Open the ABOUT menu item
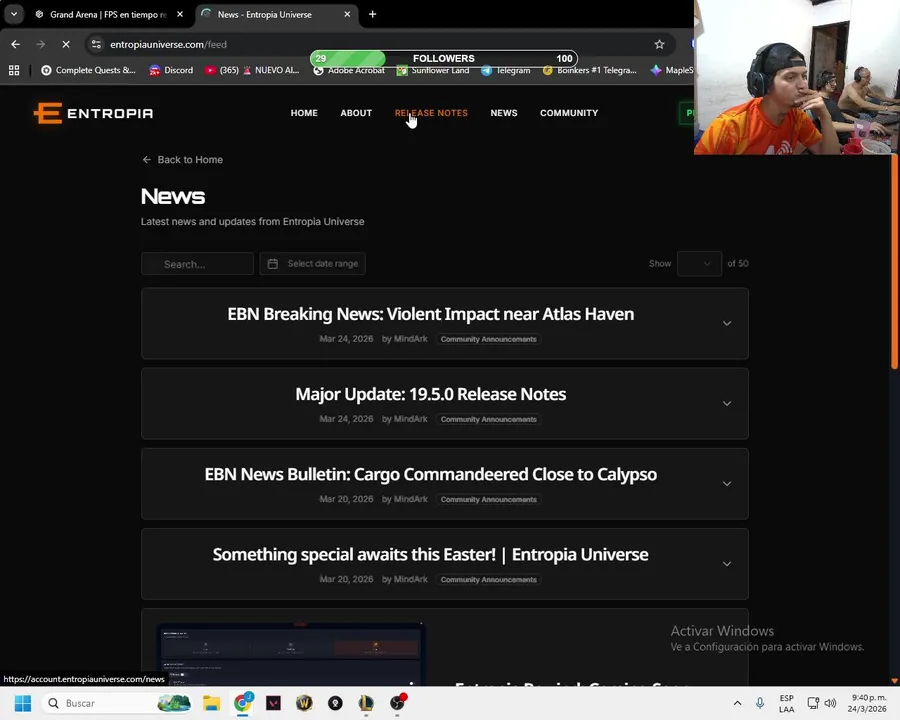The height and width of the screenshot is (720, 900). tap(356, 113)
